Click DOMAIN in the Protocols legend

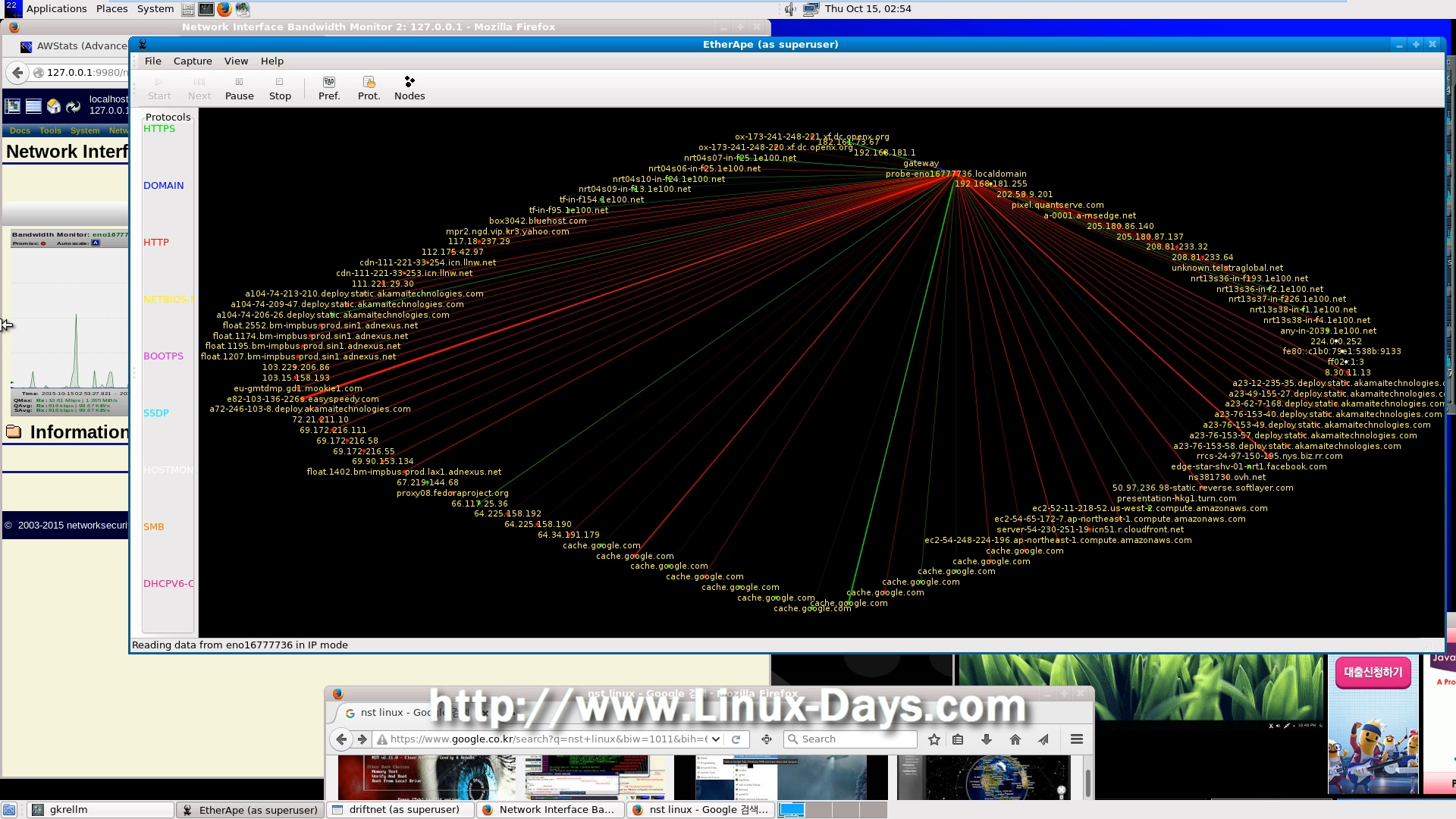[163, 185]
